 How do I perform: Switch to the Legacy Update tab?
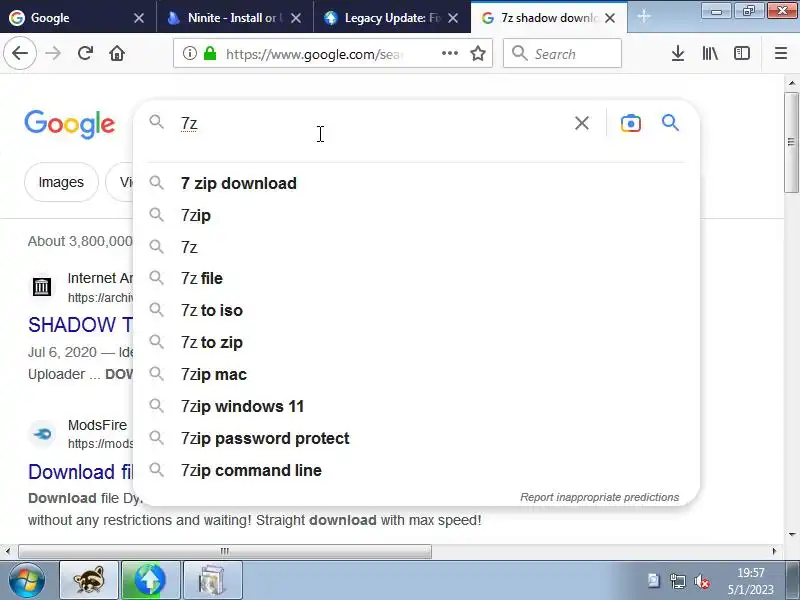coord(392,18)
